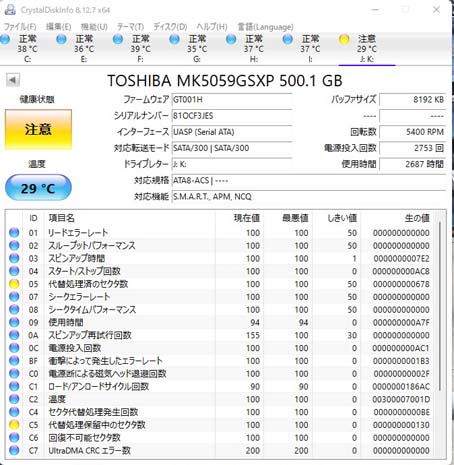
Task: Click the yellow 注意 health status button
Action: (x=38, y=129)
